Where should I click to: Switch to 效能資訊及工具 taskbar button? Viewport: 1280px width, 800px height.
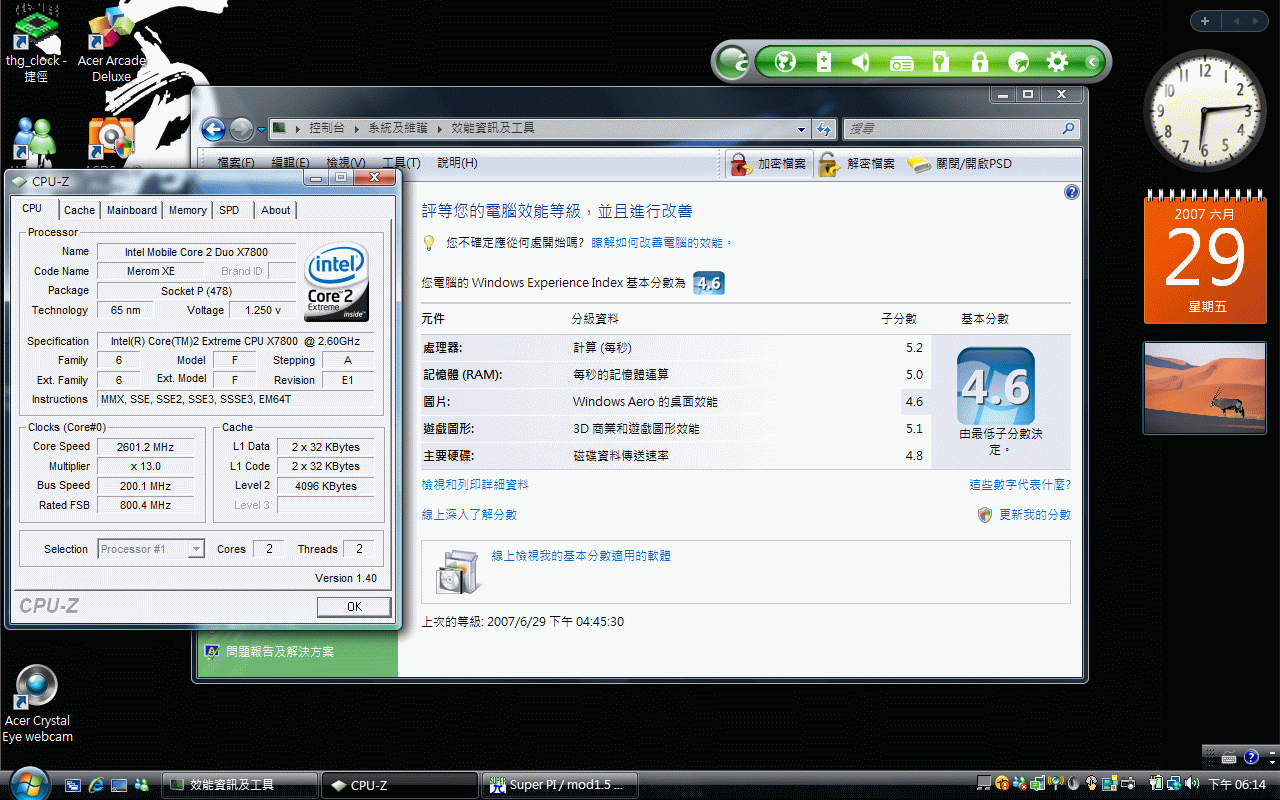240,785
